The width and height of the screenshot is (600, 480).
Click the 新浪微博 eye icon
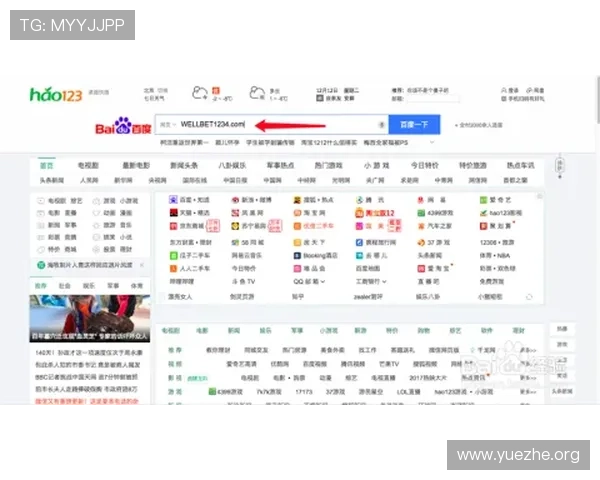click(x=235, y=200)
